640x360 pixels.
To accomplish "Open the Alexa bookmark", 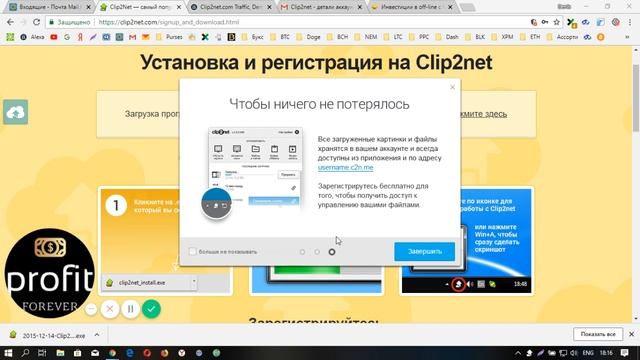I will click(x=32, y=37).
